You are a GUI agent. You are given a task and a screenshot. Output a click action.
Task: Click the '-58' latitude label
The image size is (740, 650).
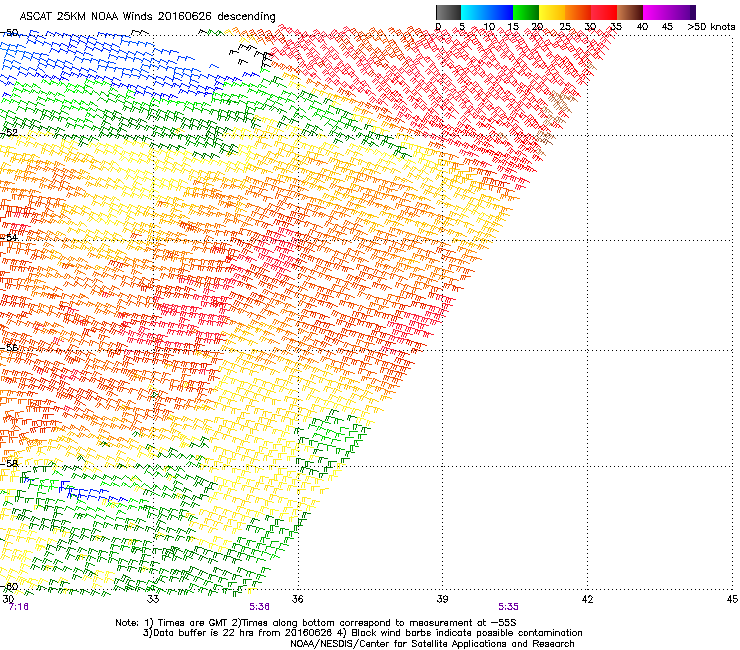point(9,463)
